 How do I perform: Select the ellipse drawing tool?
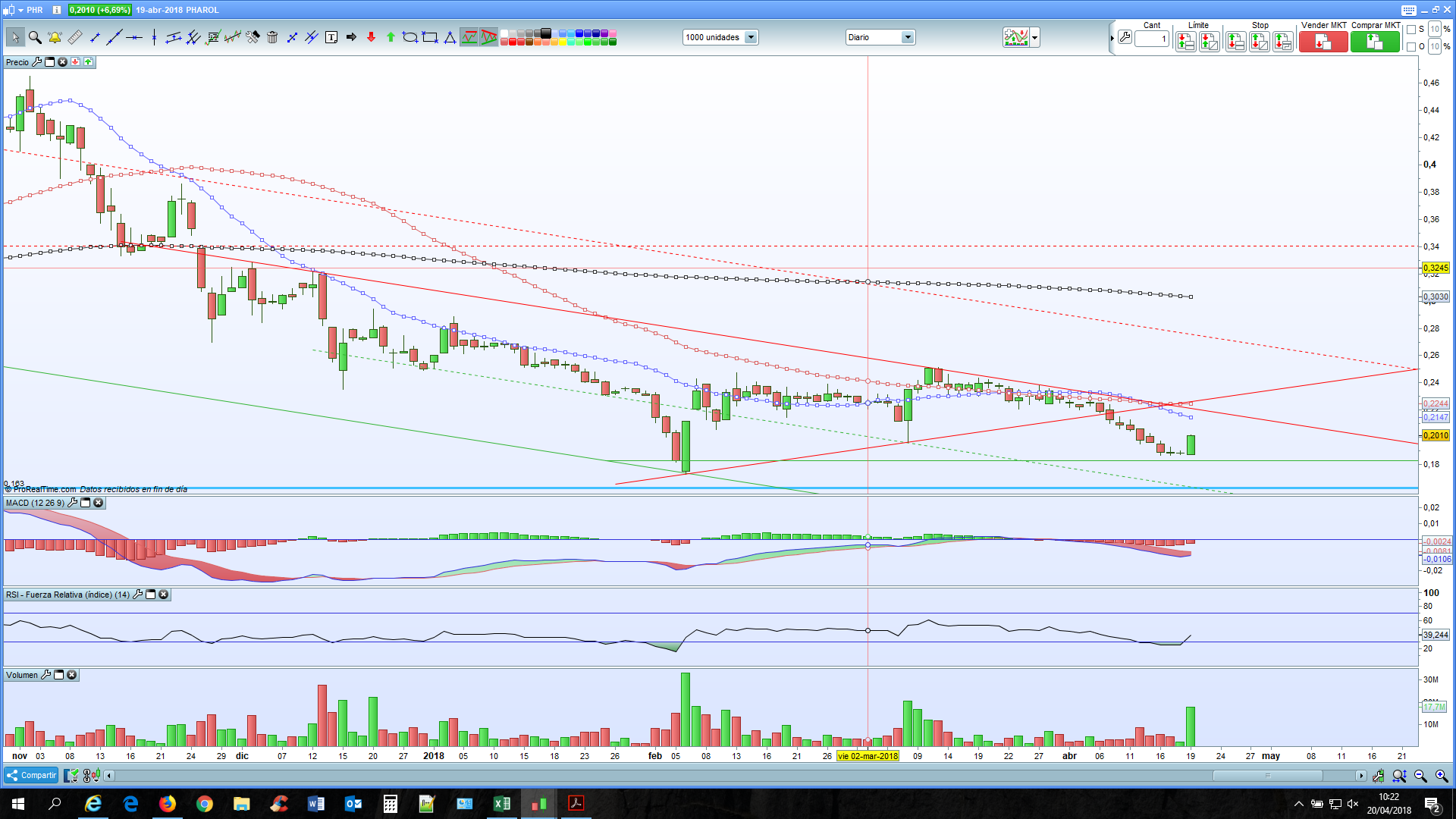coord(410,37)
